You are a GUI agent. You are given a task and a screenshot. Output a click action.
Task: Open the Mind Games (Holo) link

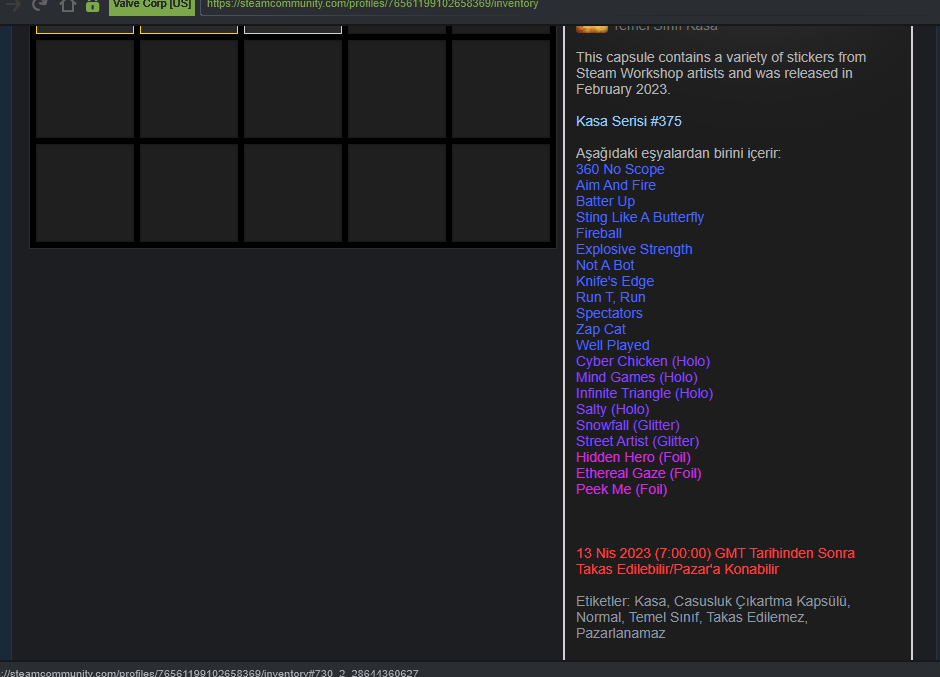click(637, 377)
